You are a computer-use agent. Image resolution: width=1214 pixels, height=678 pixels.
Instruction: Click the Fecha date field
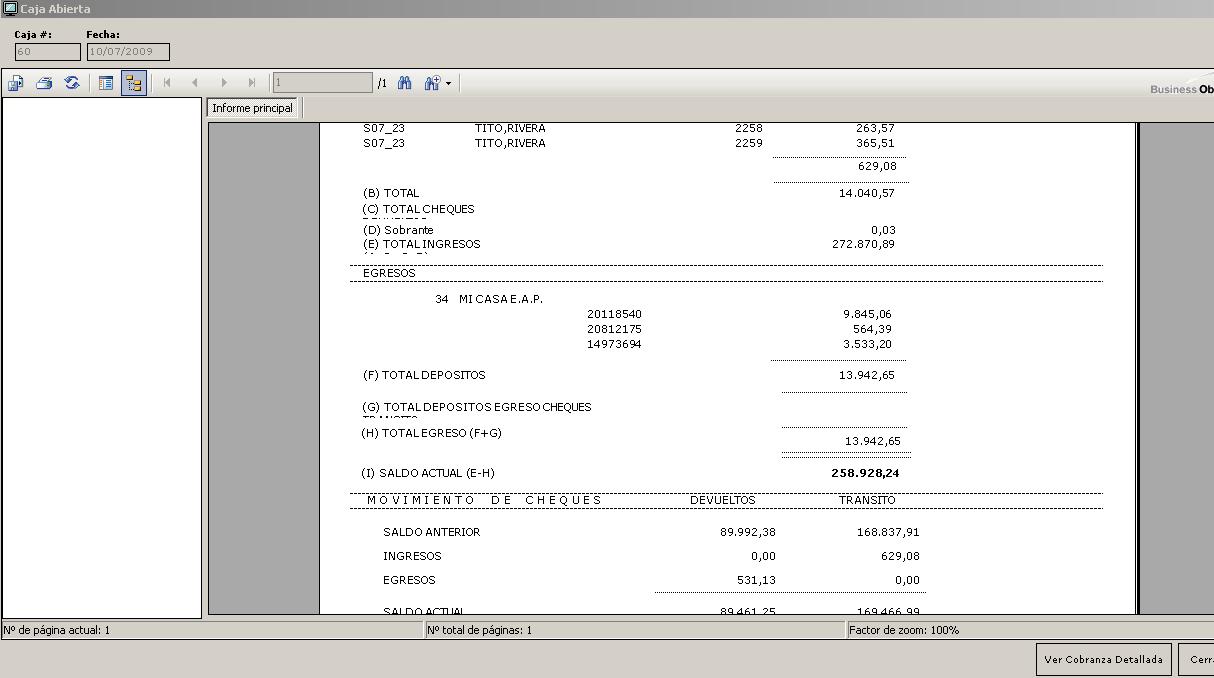(128, 52)
